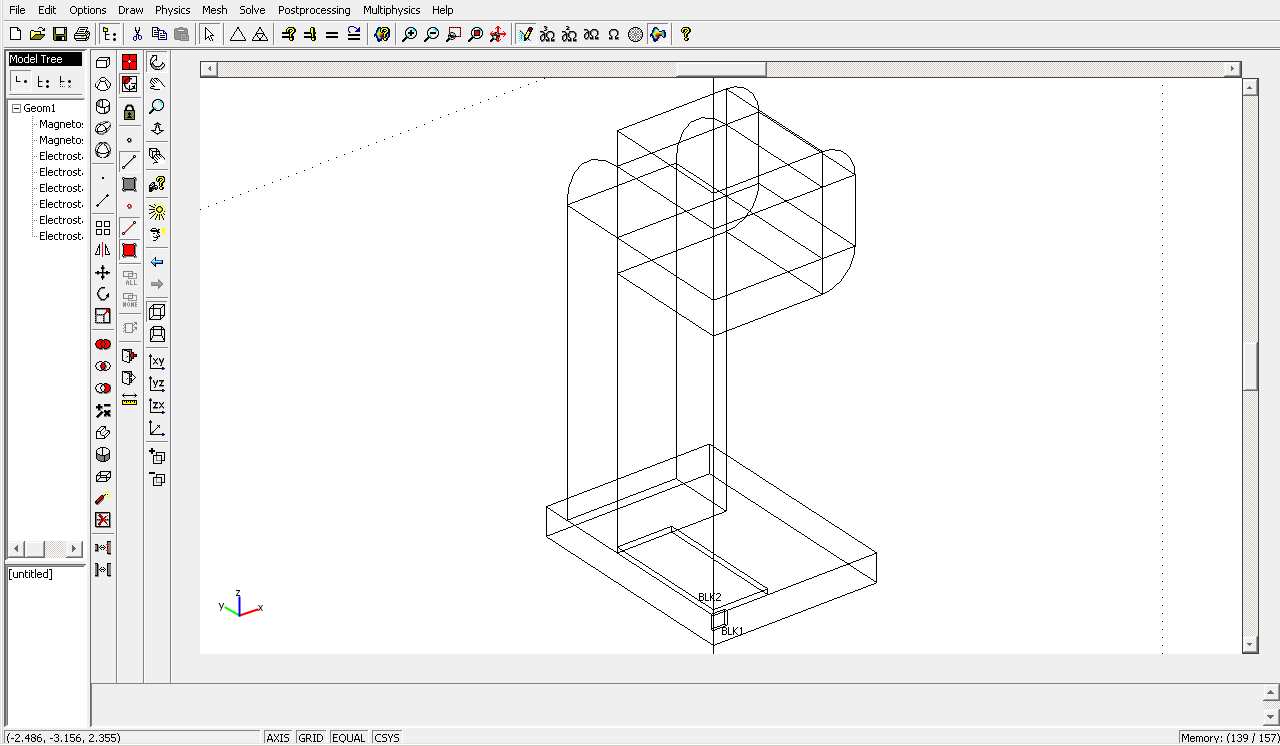
Task: Click the Solve equals-sign icon
Action: tap(332, 34)
